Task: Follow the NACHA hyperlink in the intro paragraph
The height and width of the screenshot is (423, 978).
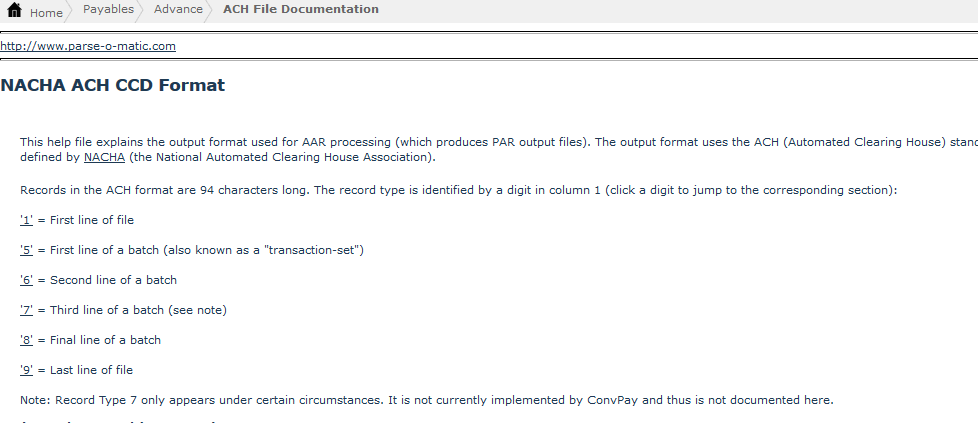Action: coord(104,157)
